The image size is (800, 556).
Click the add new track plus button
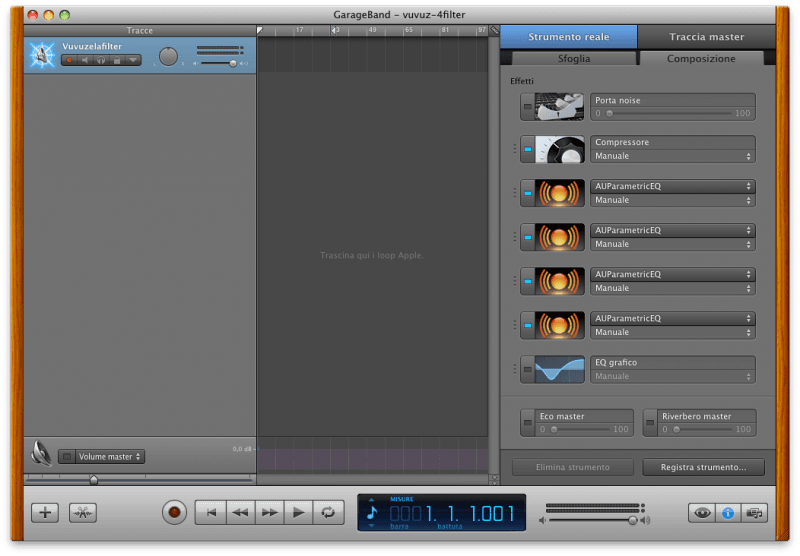click(45, 512)
